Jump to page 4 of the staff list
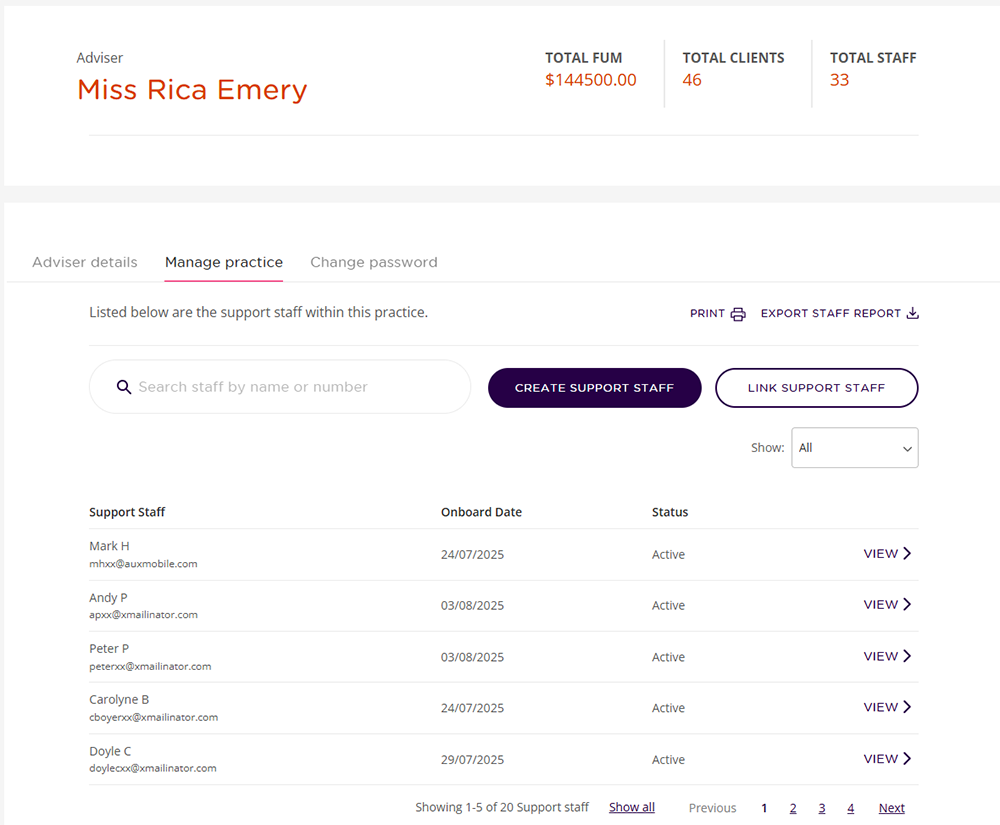The image size is (1000, 825). (851, 808)
